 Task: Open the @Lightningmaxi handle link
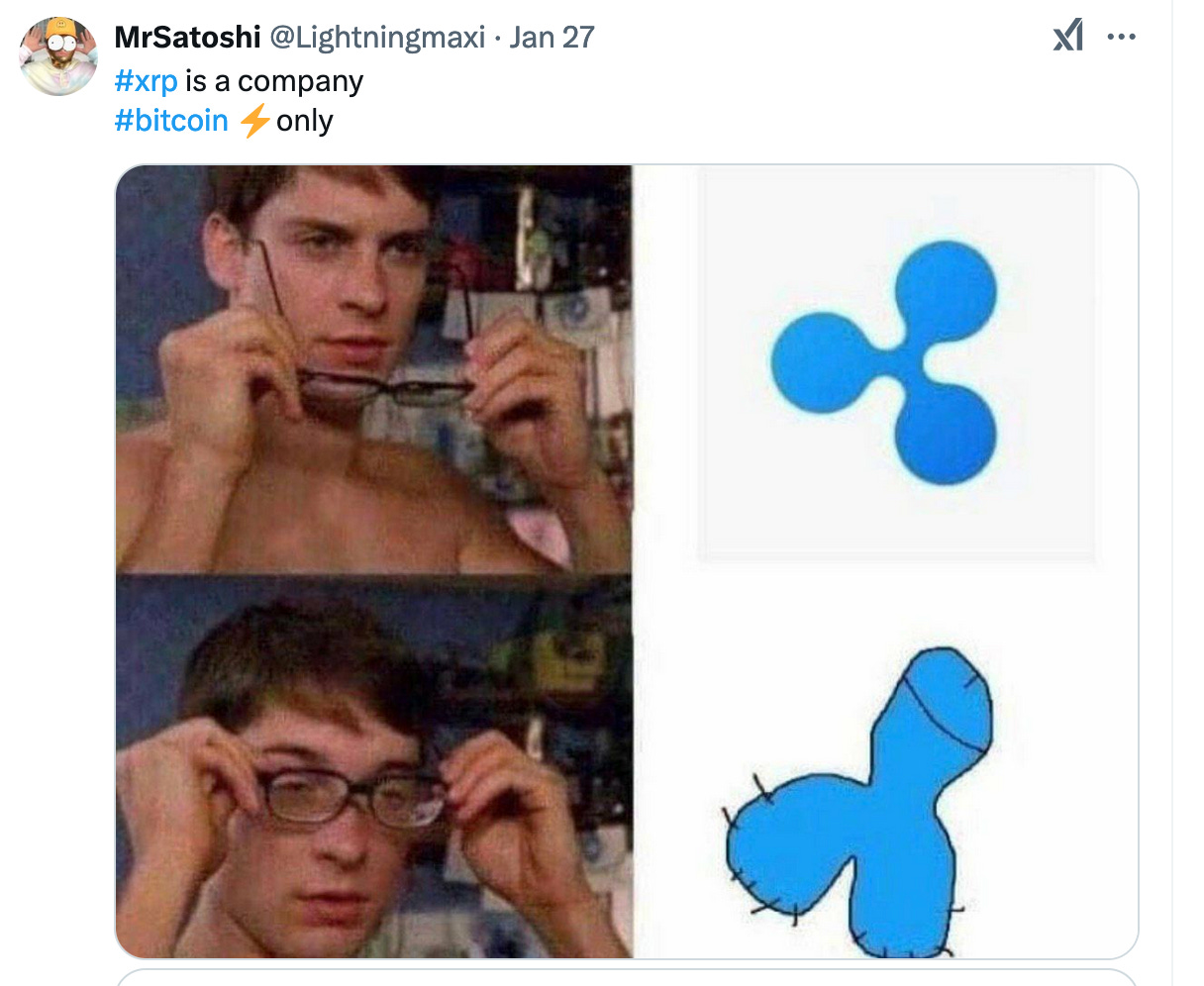[x=377, y=38]
